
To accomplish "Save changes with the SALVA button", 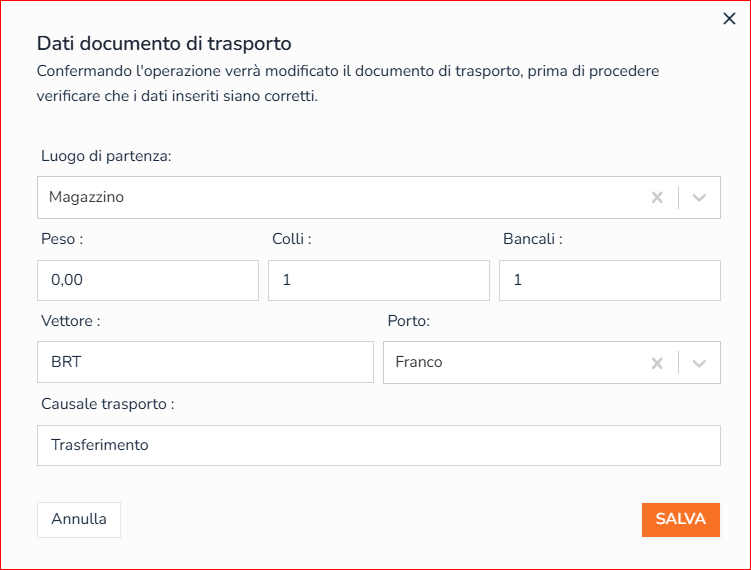I will click(x=680, y=519).
